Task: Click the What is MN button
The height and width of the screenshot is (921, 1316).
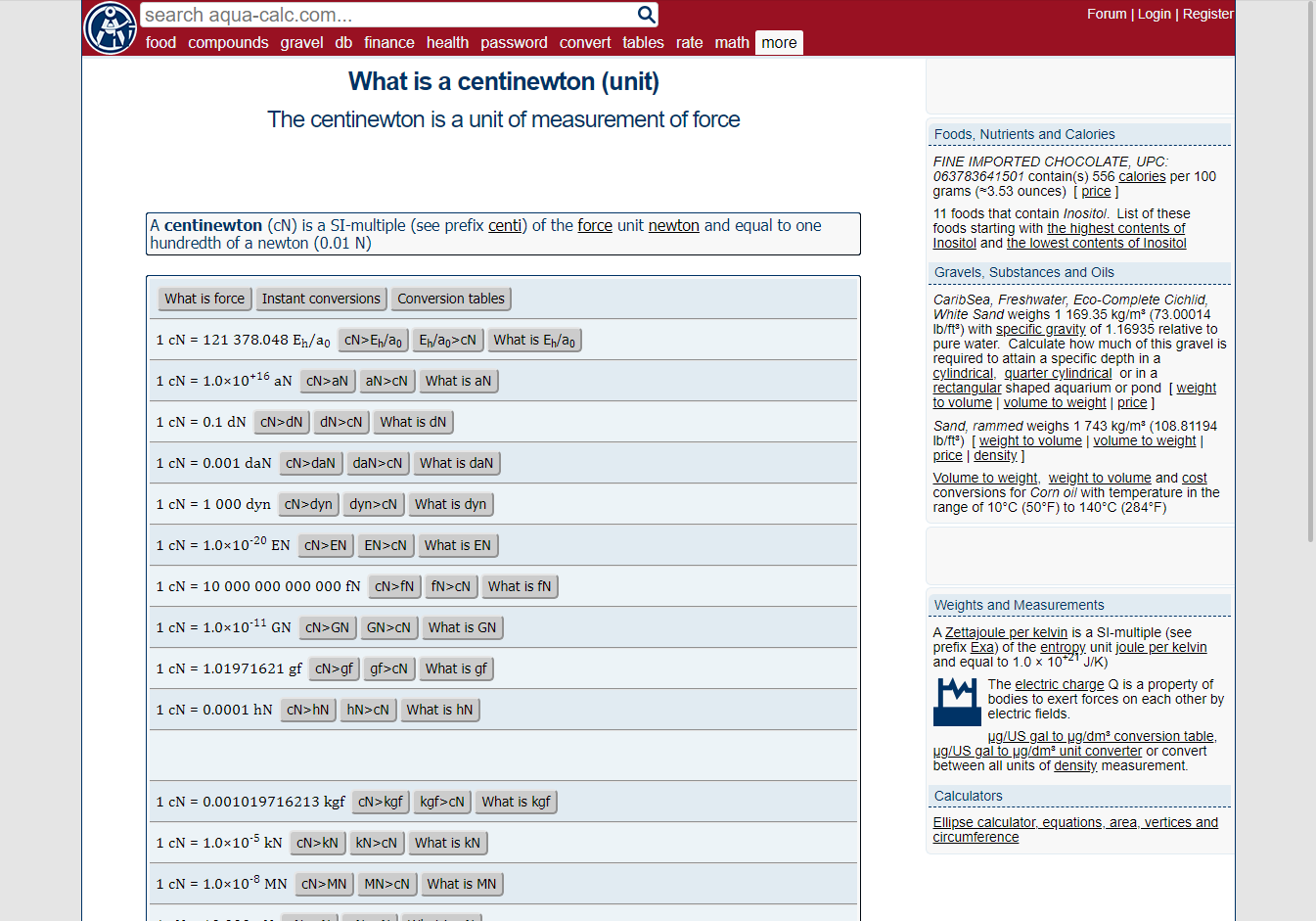Action: coord(462,884)
